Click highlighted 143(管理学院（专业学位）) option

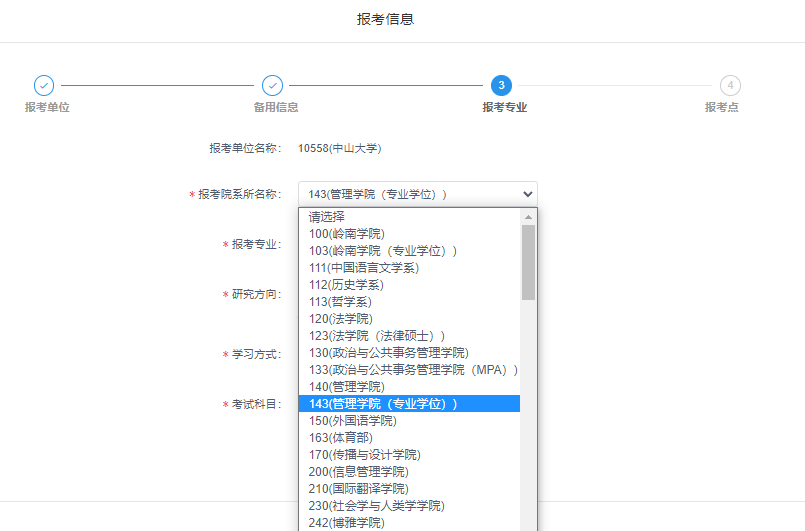coord(382,403)
